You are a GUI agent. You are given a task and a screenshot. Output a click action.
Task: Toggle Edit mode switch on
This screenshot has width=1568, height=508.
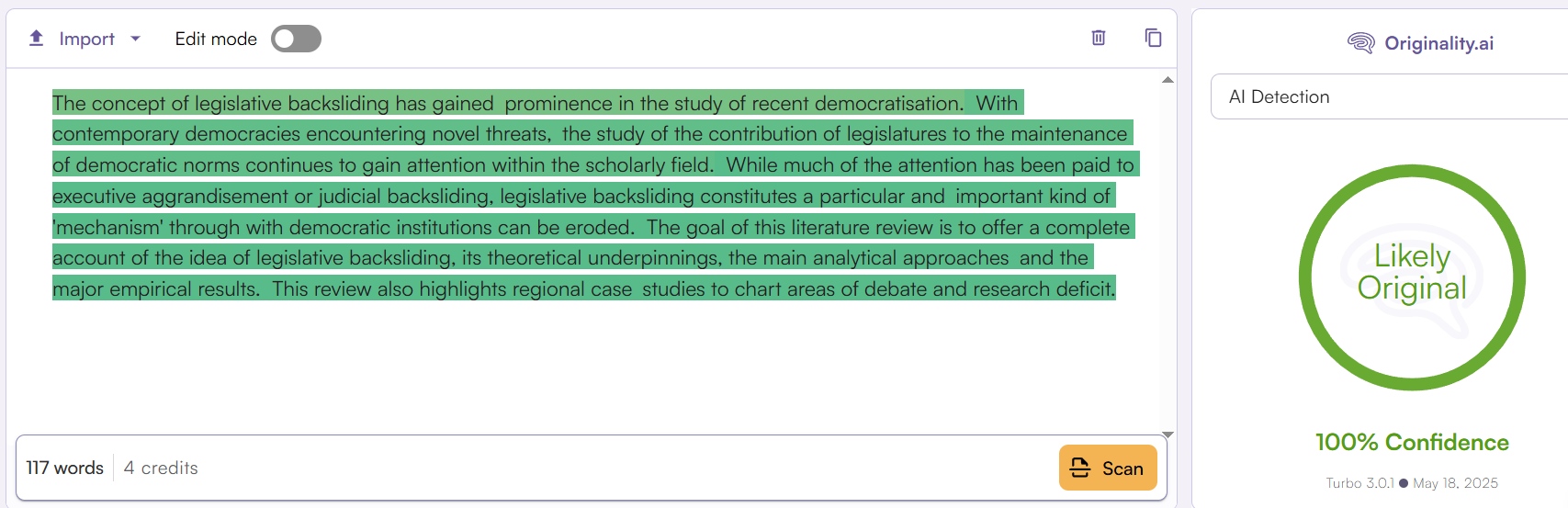coord(296,39)
